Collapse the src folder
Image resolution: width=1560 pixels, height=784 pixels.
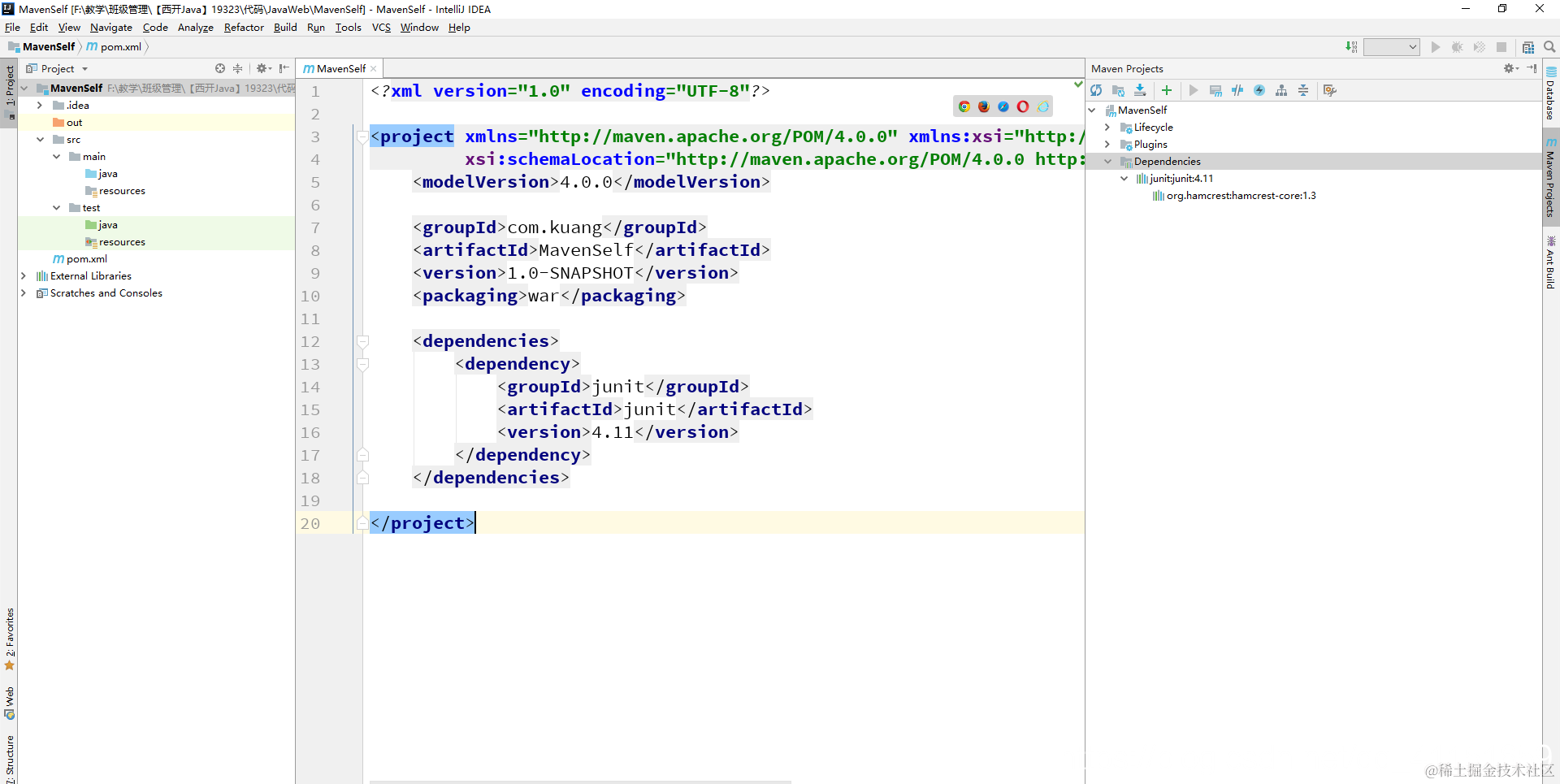(39, 140)
